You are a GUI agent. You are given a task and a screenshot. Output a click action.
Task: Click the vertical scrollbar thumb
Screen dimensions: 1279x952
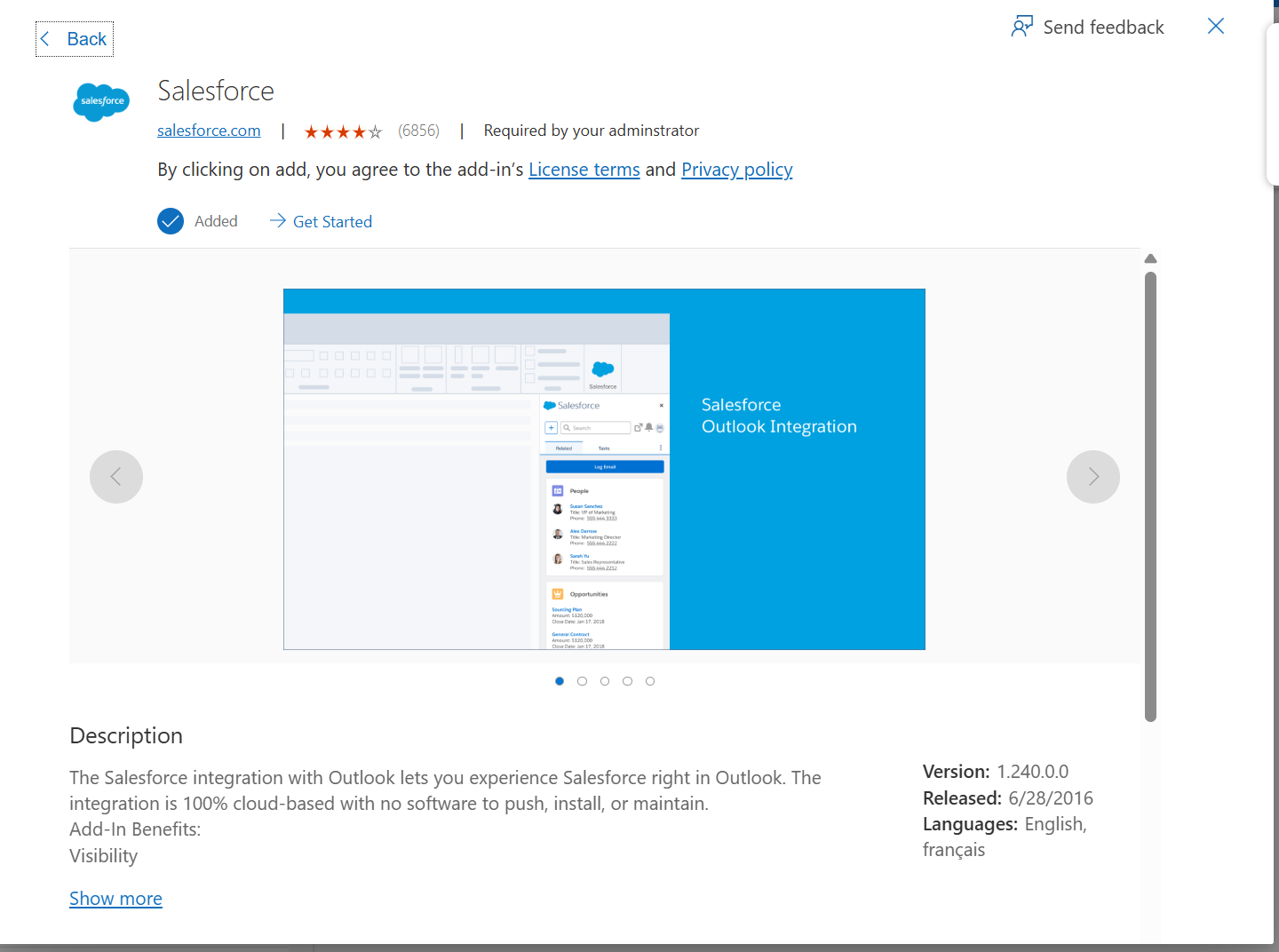(1151, 497)
